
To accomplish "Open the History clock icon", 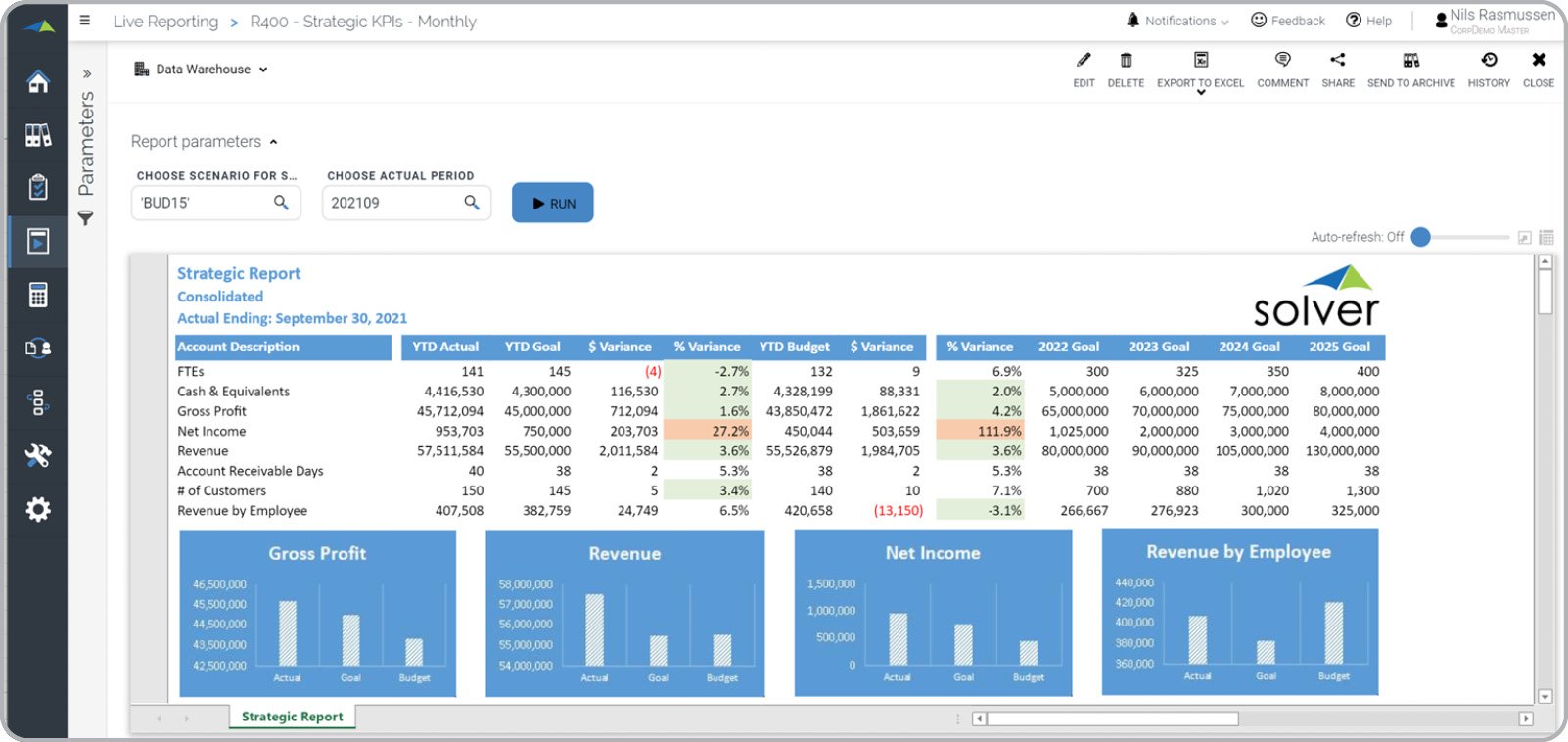I will coord(1489,61).
